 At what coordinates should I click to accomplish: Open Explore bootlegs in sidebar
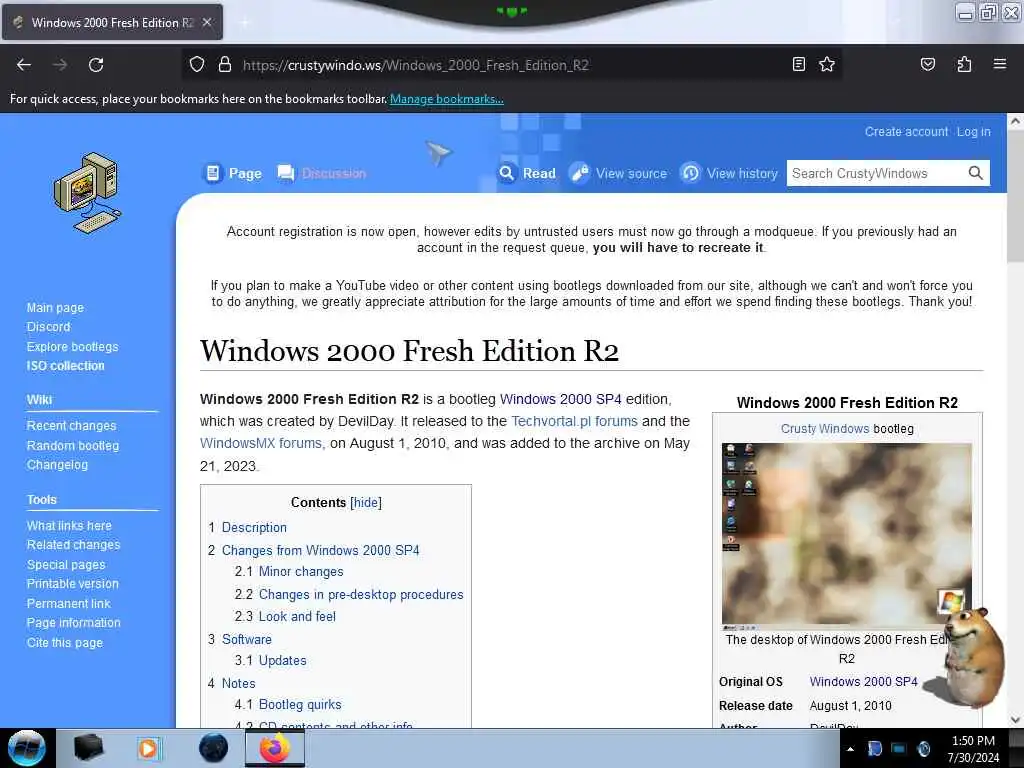click(x=72, y=347)
